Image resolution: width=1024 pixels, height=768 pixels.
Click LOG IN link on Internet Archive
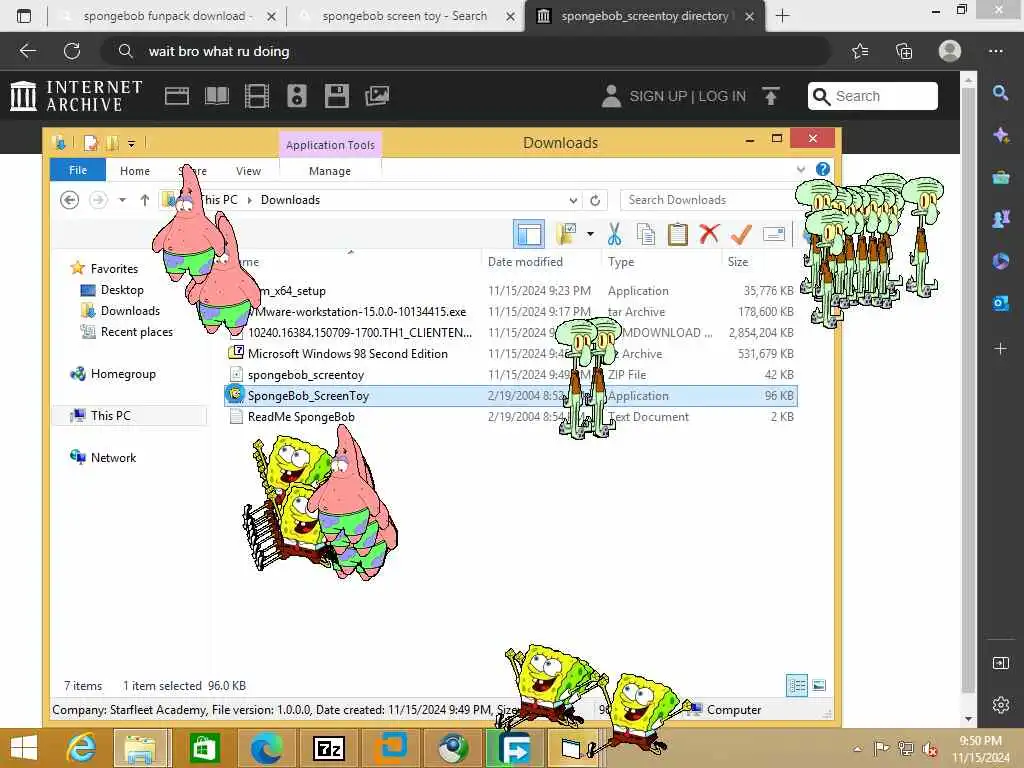(722, 96)
